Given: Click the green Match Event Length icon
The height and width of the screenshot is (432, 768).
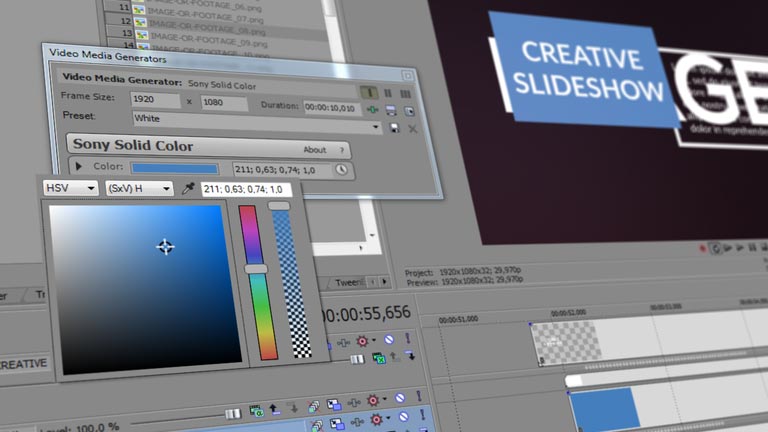Looking at the screenshot, I should (x=373, y=109).
